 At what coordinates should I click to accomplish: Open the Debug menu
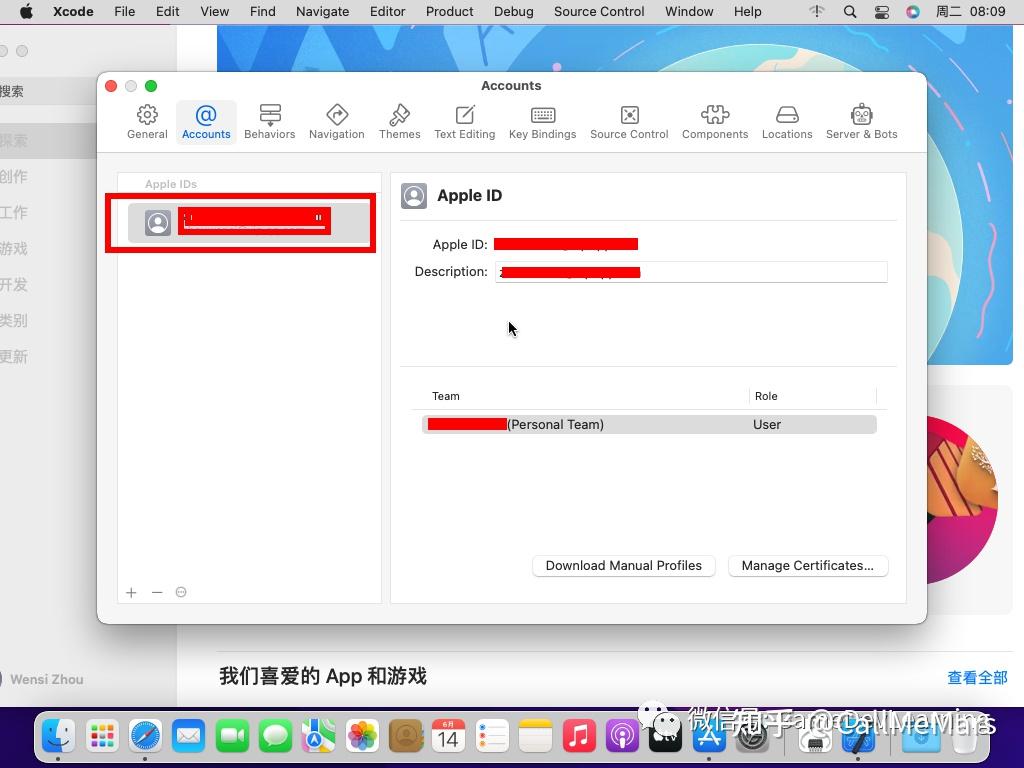[x=513, y=12]
